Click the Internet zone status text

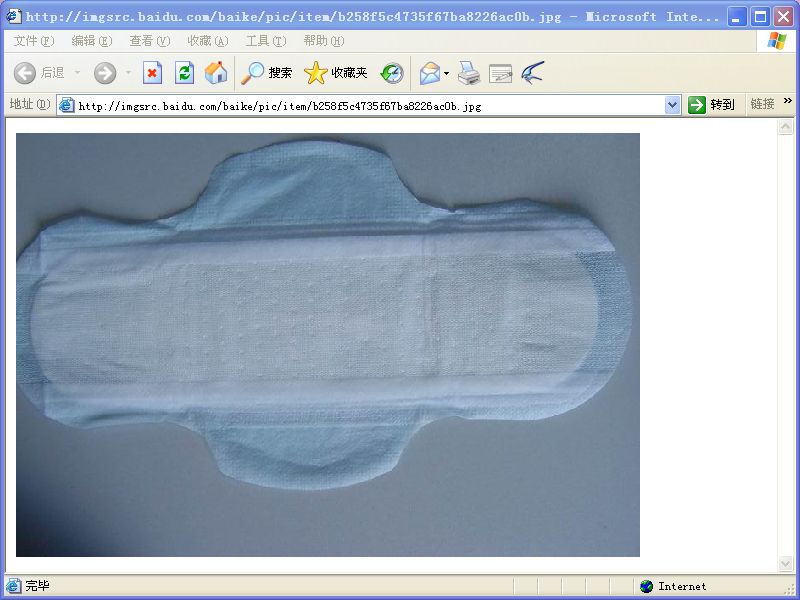click(682, 586)
